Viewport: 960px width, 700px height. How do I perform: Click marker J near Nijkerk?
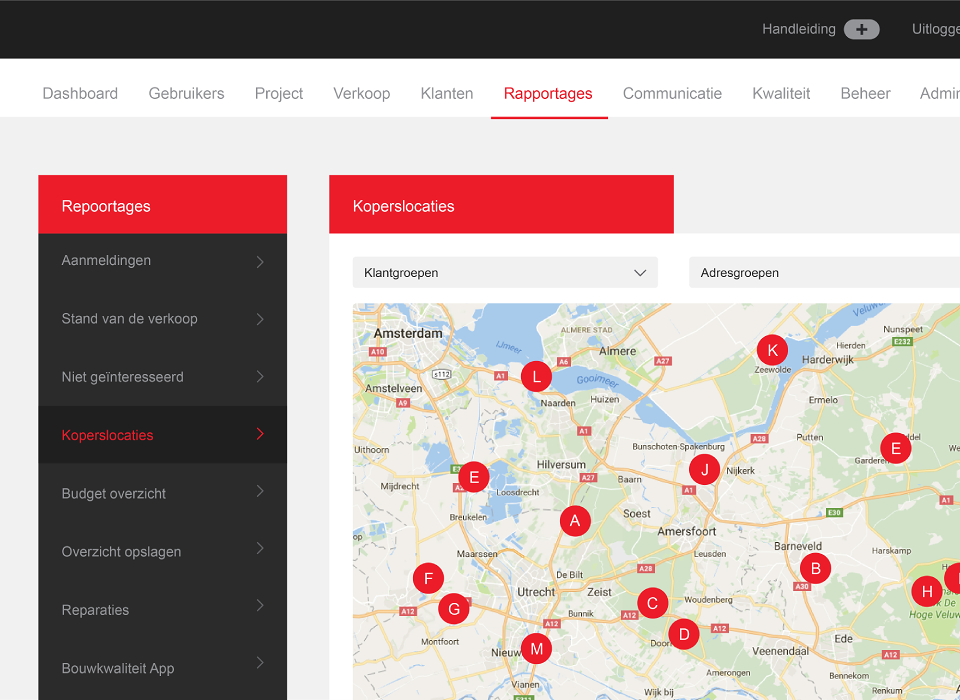tap(704, 469)
